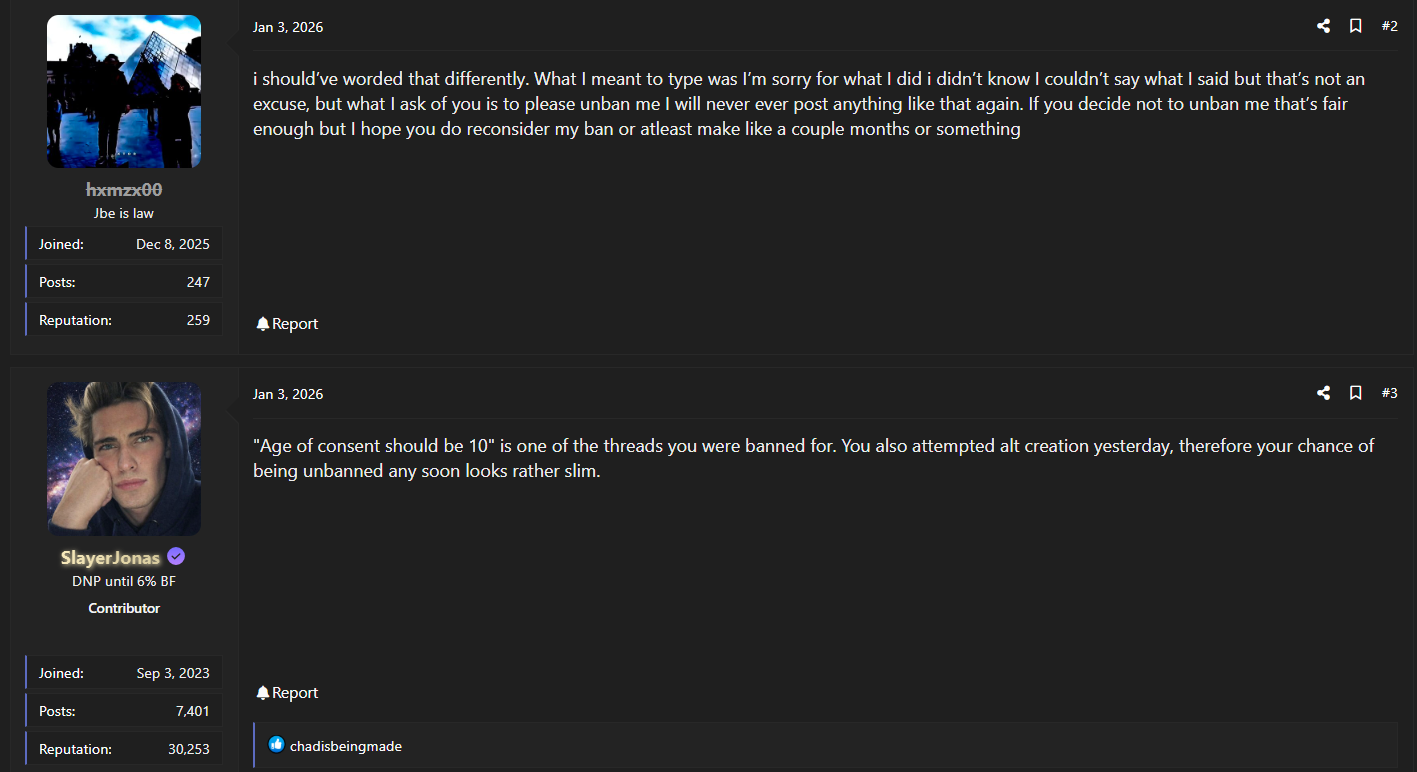Click the blue like icon beside chadisbeingmade
The height and width of the screenshot is (772, 1417).
(276, 745)
